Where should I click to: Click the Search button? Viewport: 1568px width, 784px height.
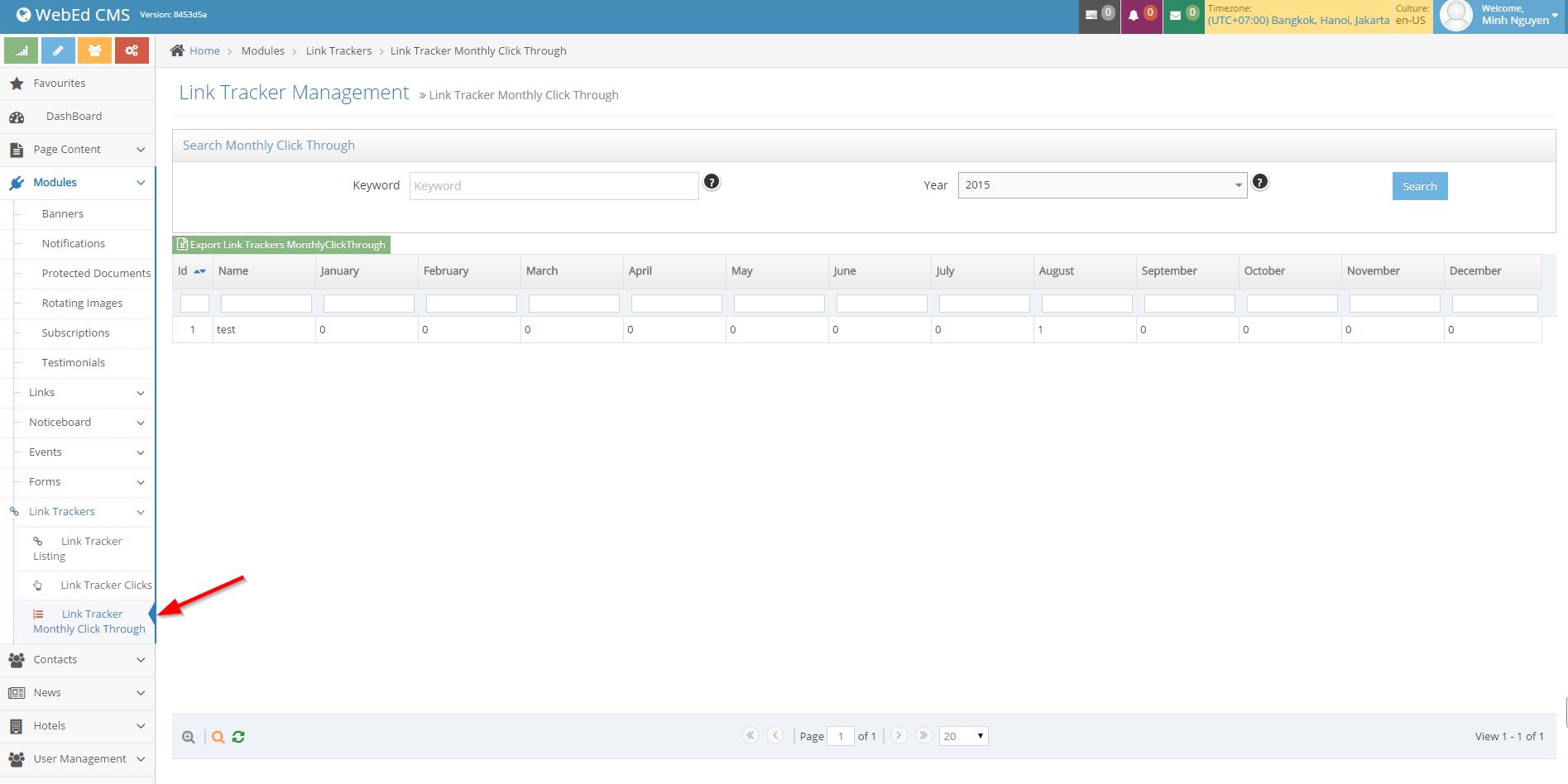(x=1419, y=186)
